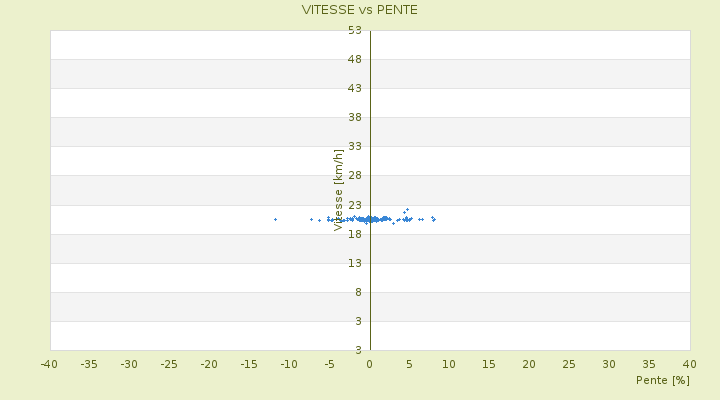Select the -25 tick label on the slope axis
The image size is (720, 400).
(169, 364)
